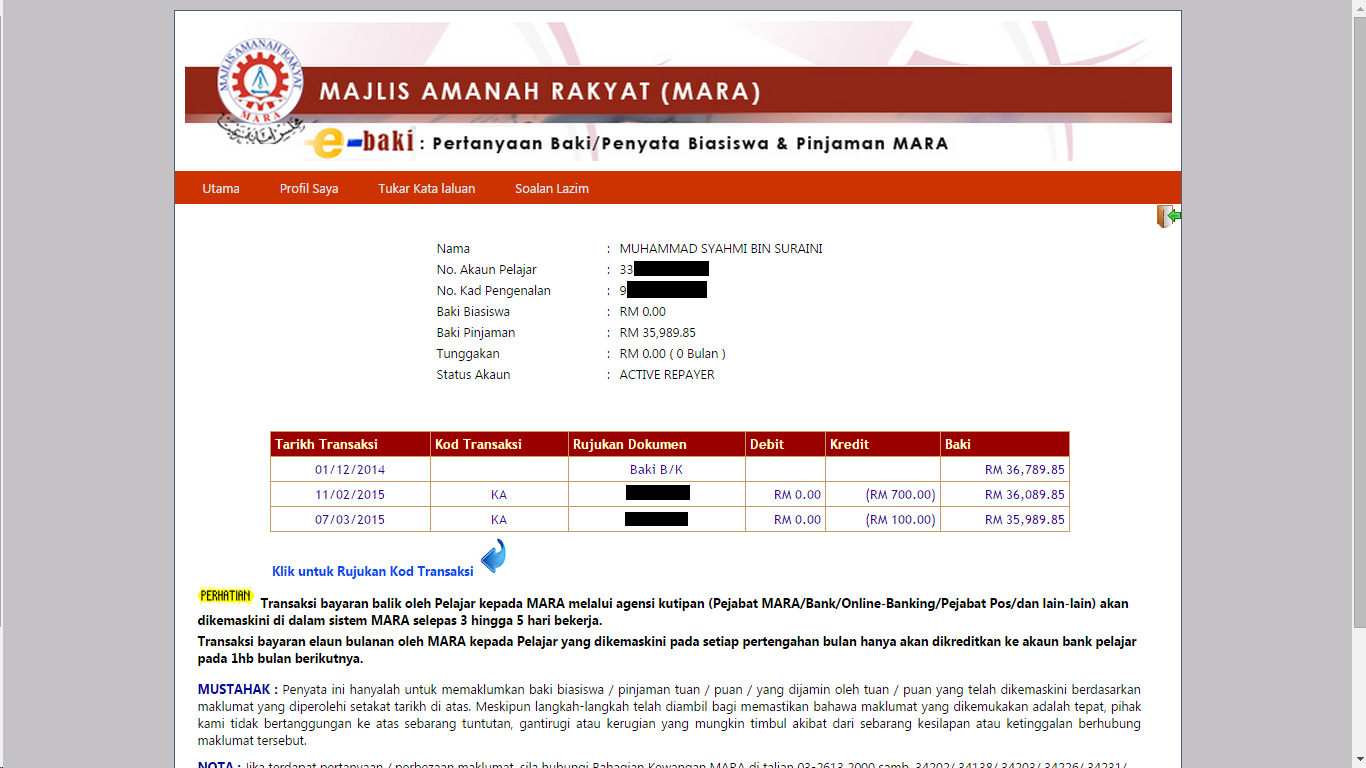Click Debit column header
The height and width of the screenshot is (768, 1366).
pos(785,444)
